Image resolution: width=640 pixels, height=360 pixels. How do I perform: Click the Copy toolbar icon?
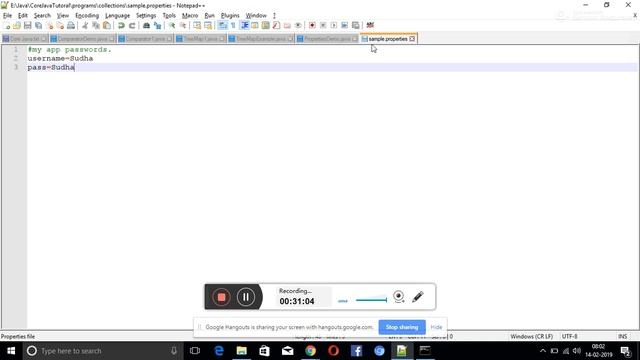(x=96, y=25)
